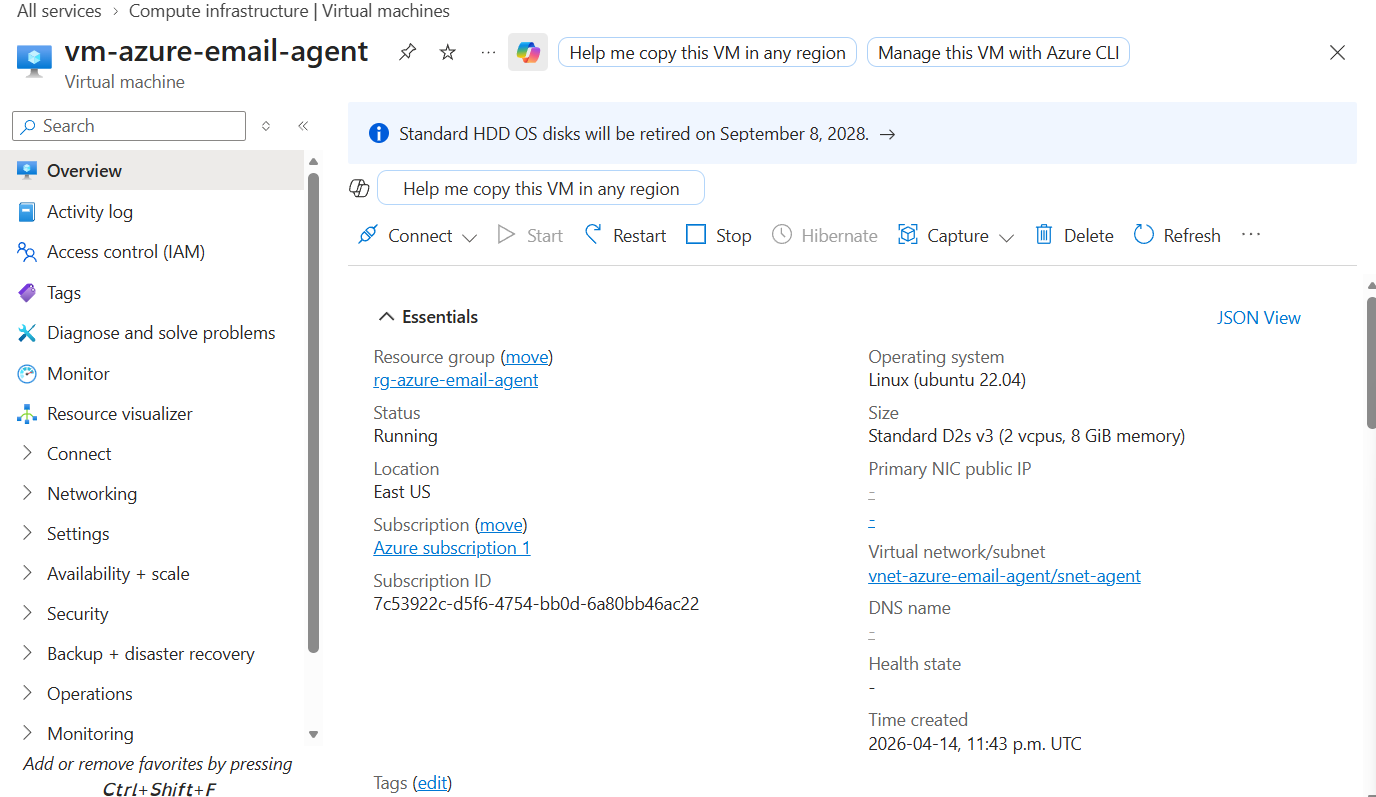
Task: Open the Connect dropdown in toolbar
Action: tap(419, 236)
